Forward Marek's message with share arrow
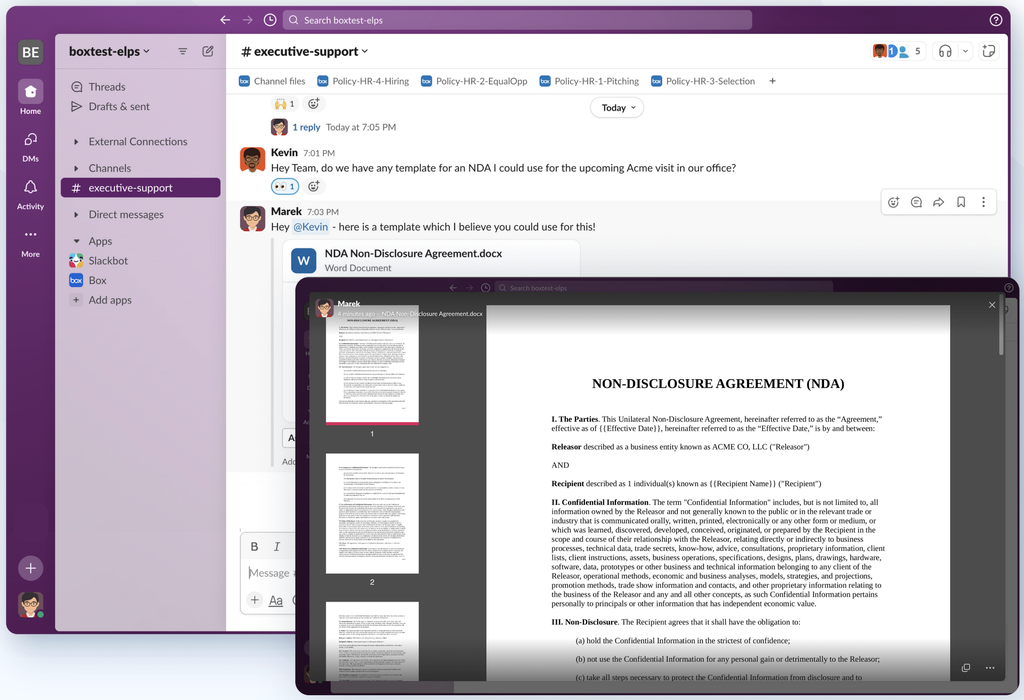This screenshot has height=700, width=1024. click(938, 202)
